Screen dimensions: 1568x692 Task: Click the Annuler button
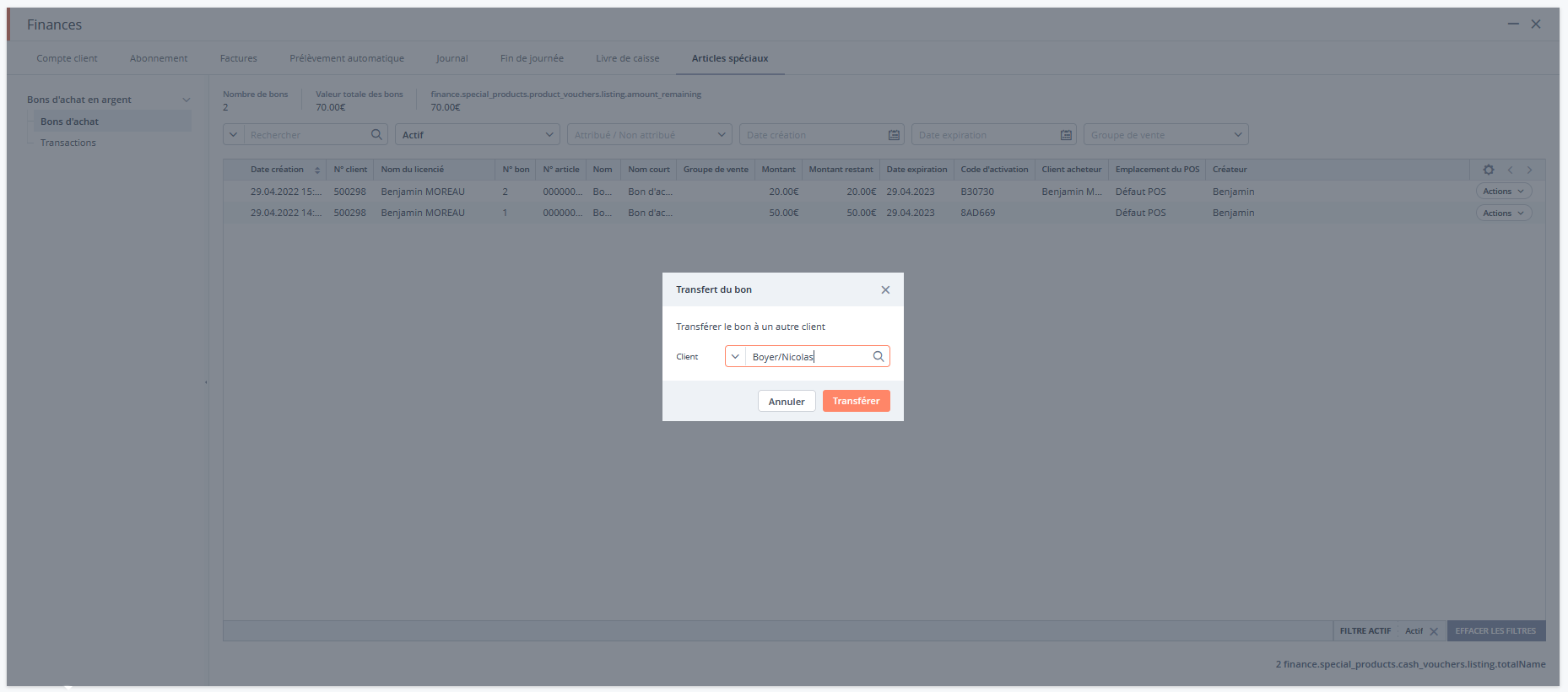pyautogui.click(x=787, y=401)
